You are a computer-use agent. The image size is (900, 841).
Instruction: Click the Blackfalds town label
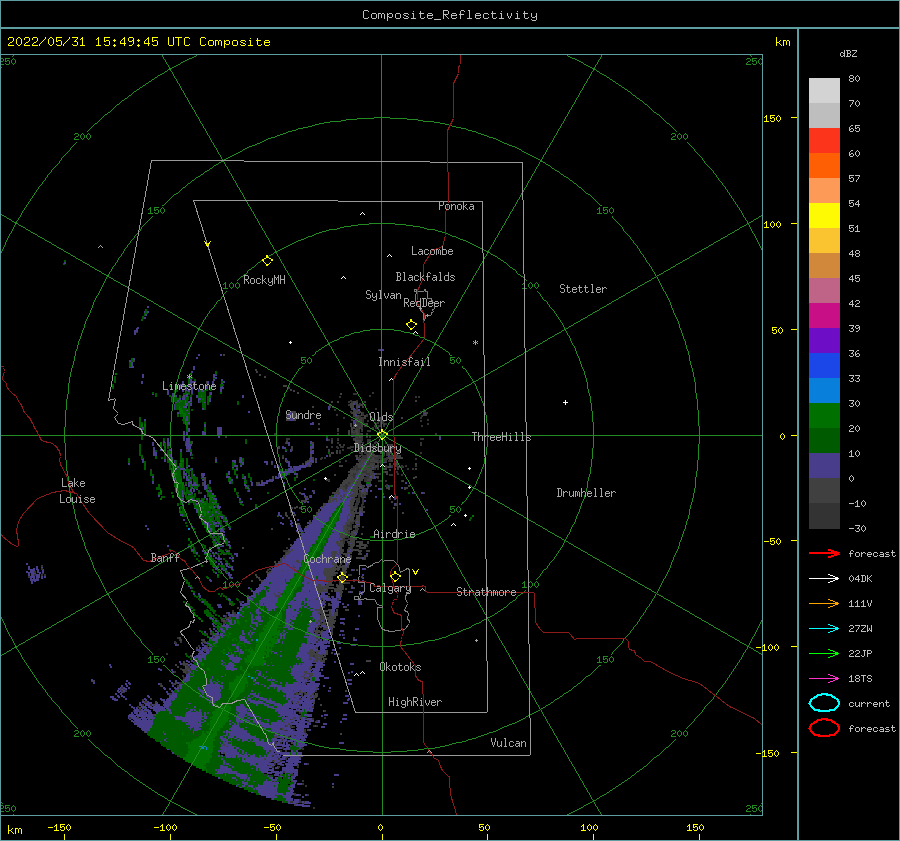point(425,277)
